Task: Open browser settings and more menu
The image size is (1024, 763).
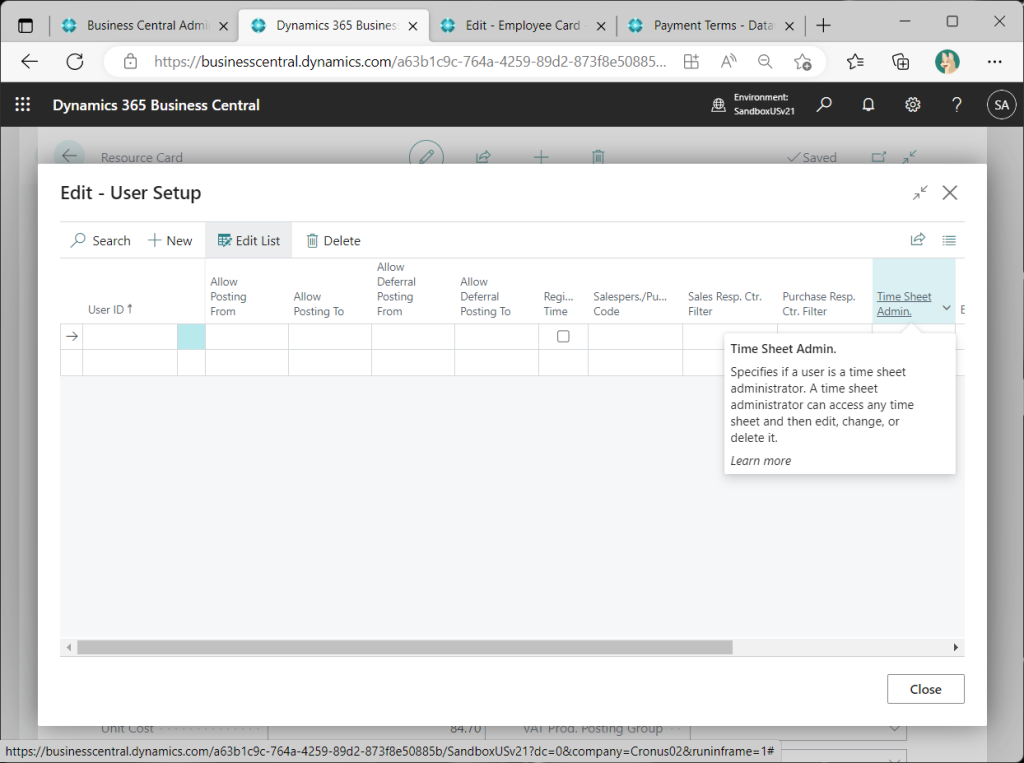Action: 994,62
